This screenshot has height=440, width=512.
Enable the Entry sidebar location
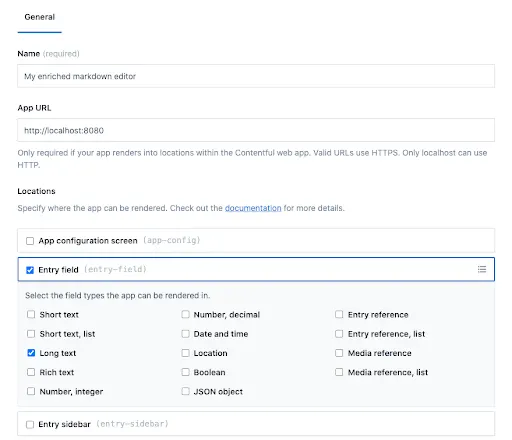pos(30,425)
